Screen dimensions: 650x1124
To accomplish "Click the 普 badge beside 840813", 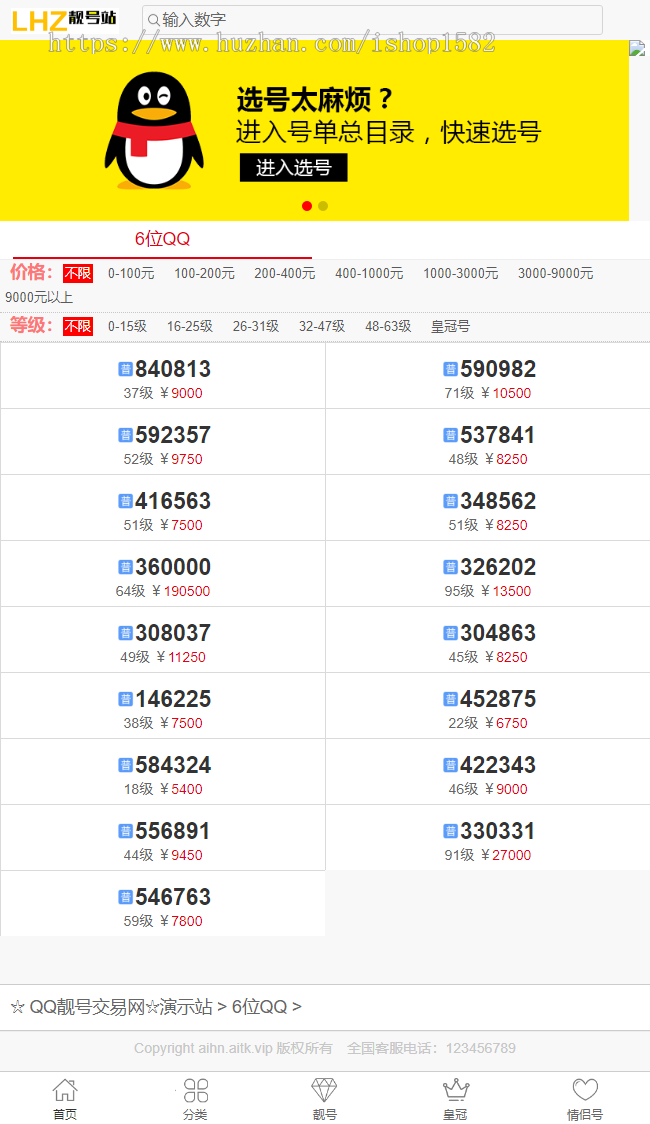I will 125,369.
